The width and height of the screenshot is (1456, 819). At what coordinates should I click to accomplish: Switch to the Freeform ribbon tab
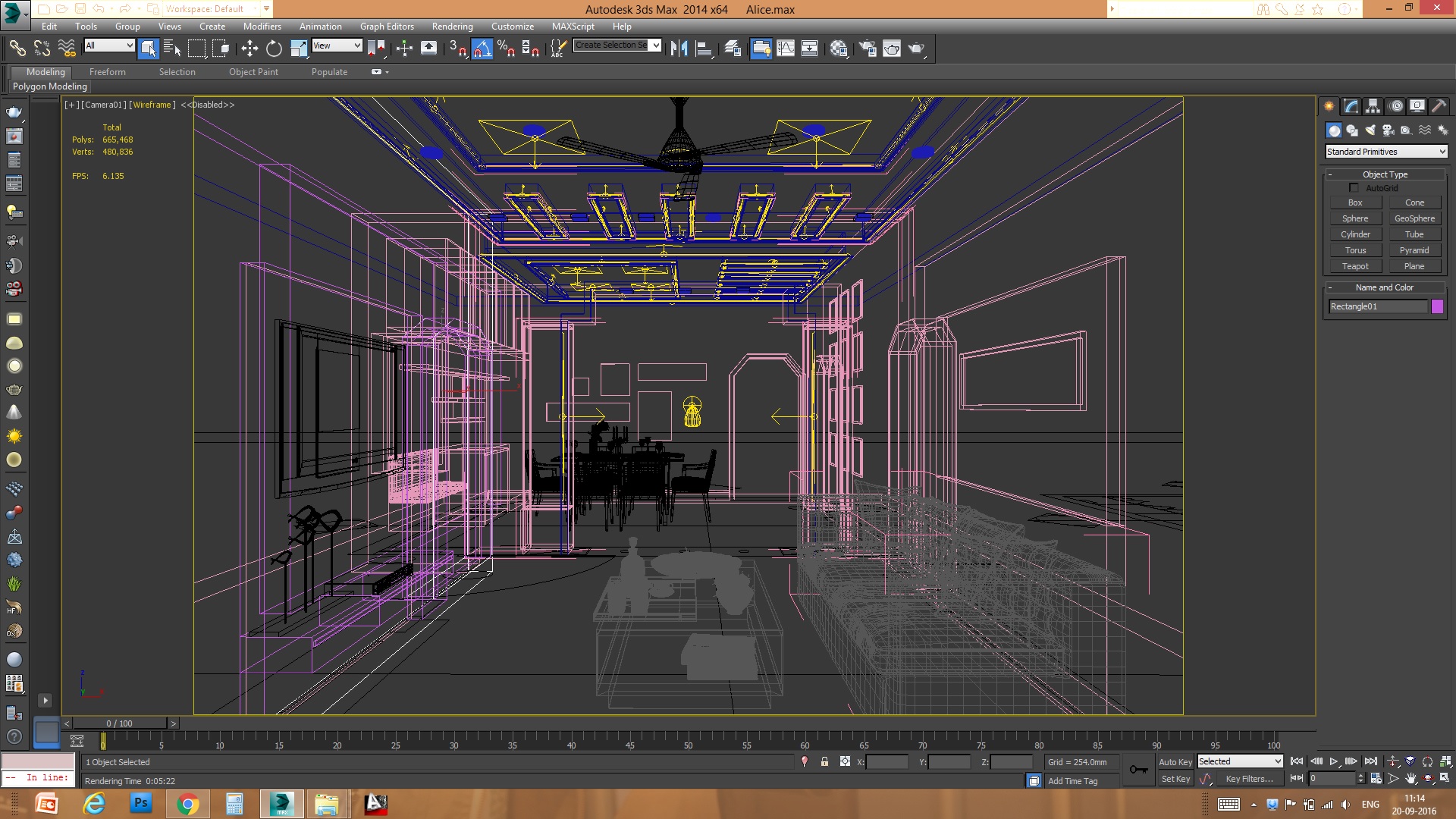click(107, 72)
